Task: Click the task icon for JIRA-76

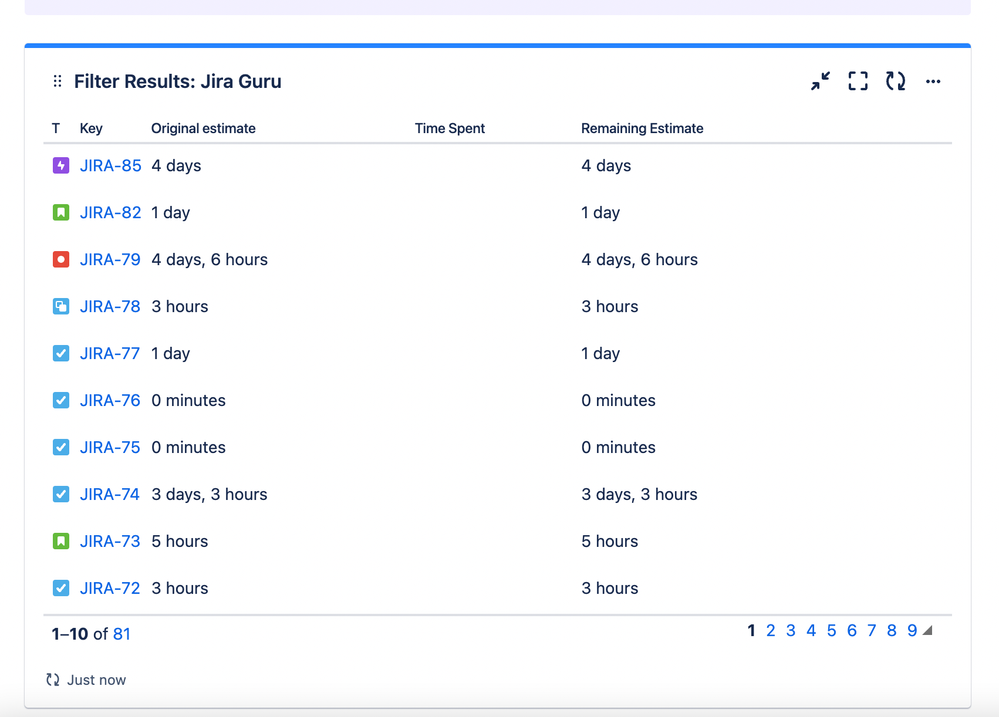Action: click(x=61, y=400)
